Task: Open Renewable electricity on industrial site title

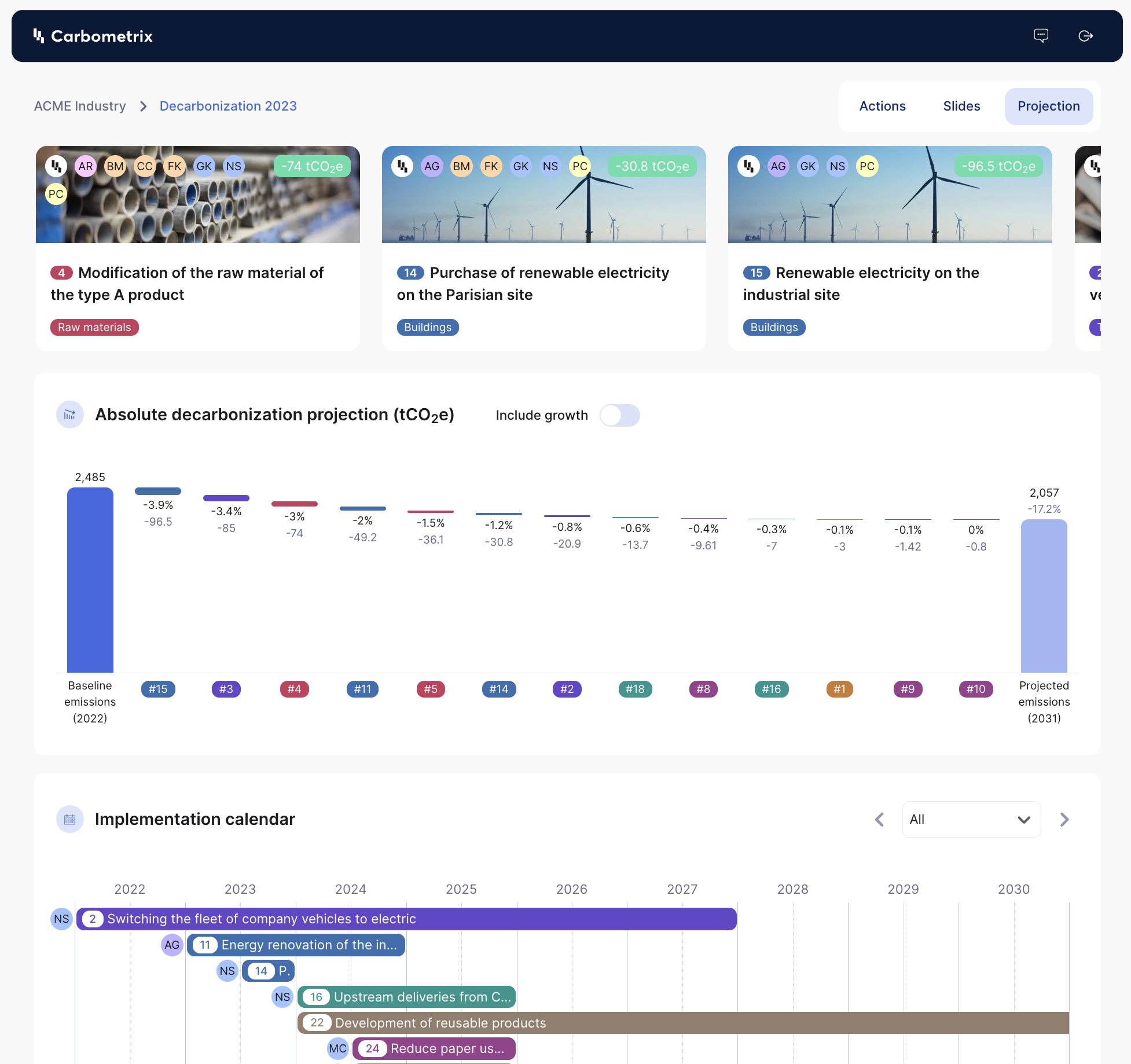Action: (x=861, y=284)
